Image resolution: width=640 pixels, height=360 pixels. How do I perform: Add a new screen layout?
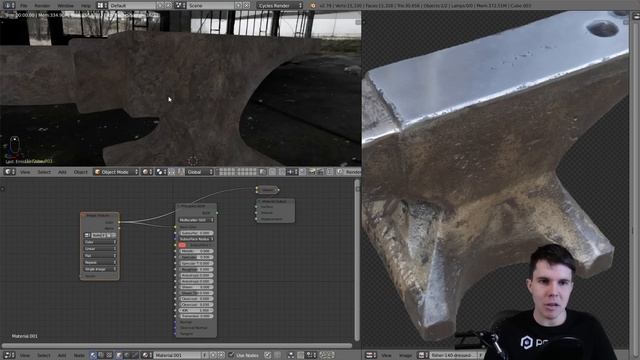(160, 6)
